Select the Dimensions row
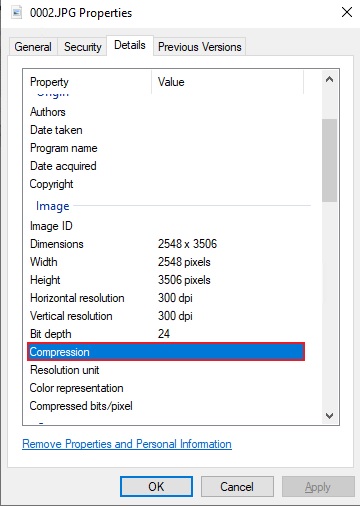 pyautogui.click(x=166, y=244)
